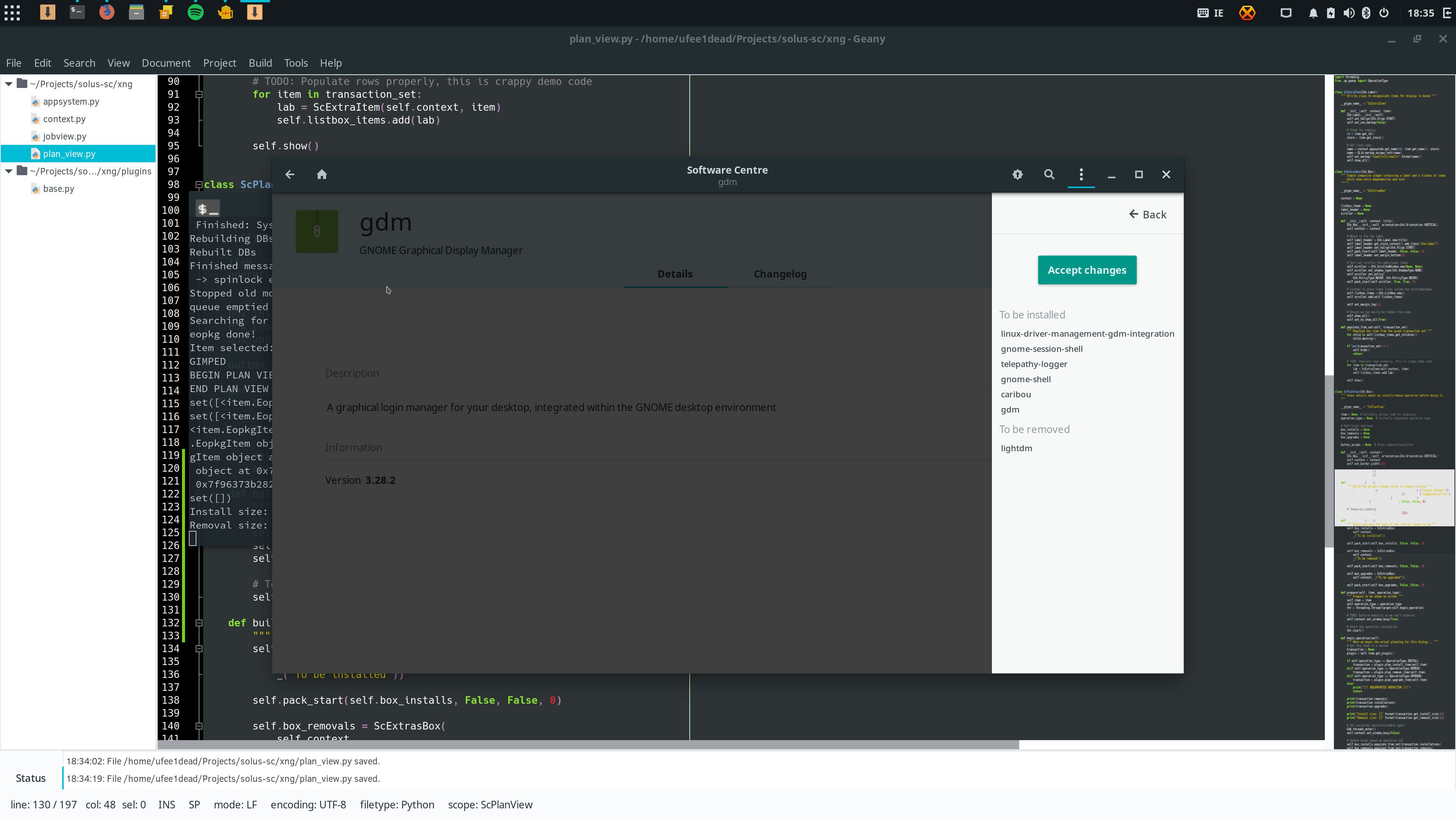Switch to Geany via the teapot icon

[225, 12]
